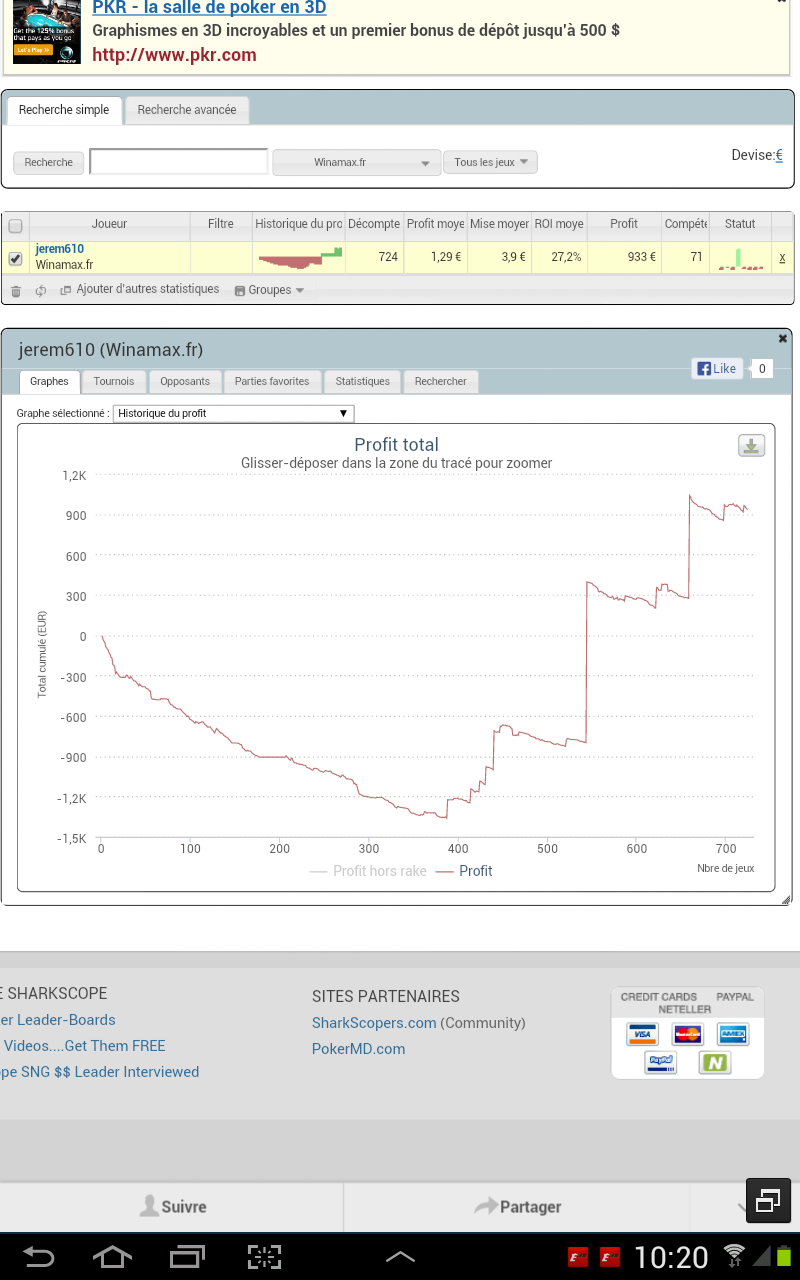800x1280 pixels.
Task: Tap the Suivre button
Action: click(173, 1207)
